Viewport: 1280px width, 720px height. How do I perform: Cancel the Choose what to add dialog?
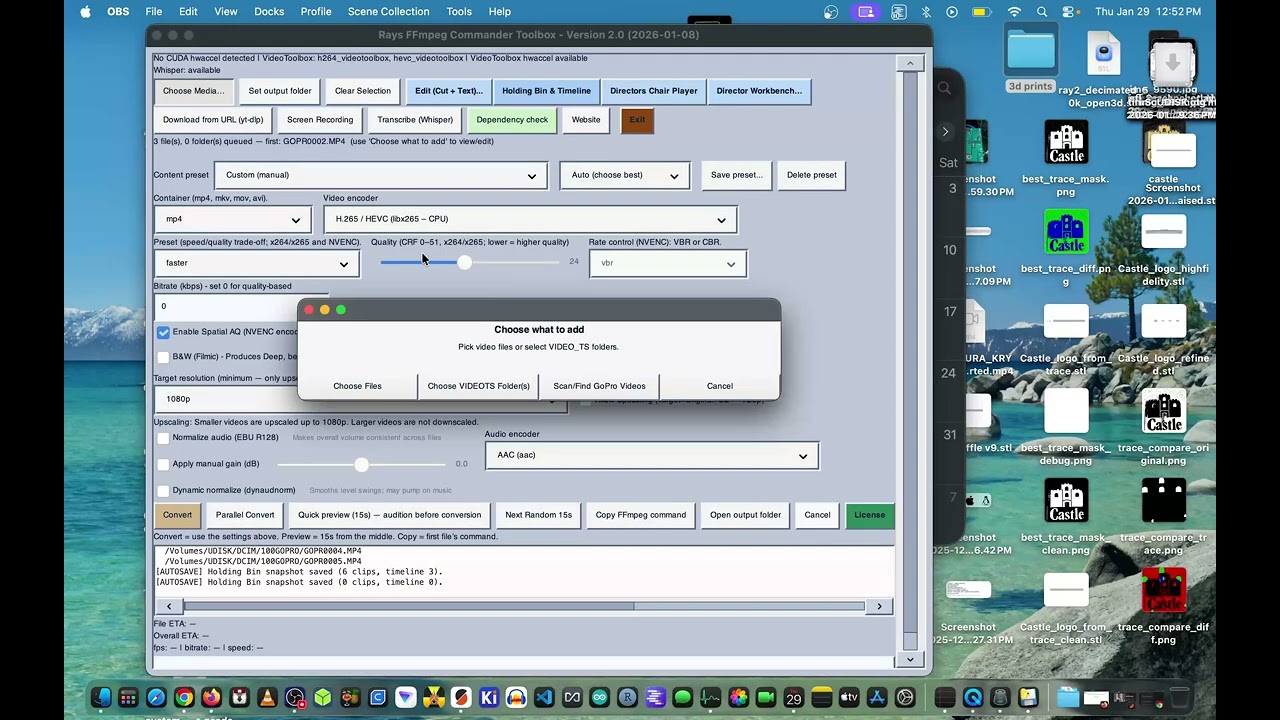(720, 386)
